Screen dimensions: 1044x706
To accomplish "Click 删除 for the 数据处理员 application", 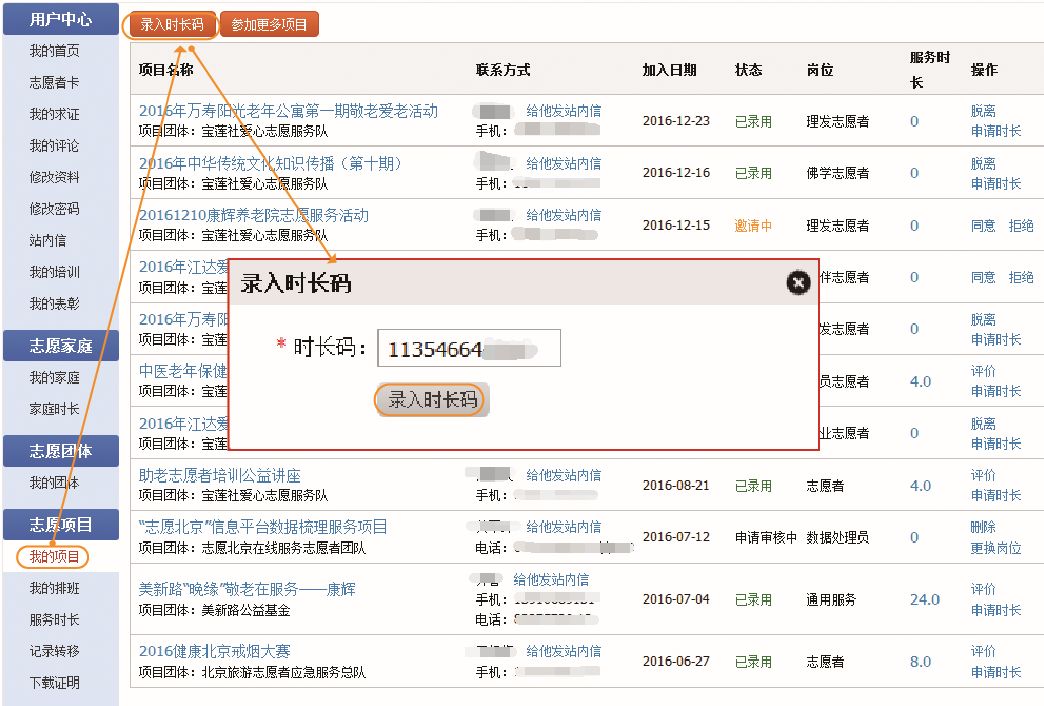I will [x=983, y=527].
